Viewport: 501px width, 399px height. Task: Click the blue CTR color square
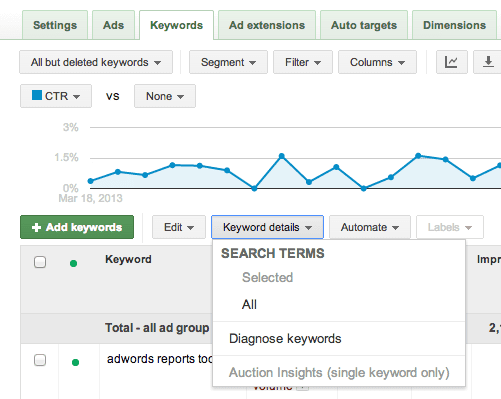37,95
